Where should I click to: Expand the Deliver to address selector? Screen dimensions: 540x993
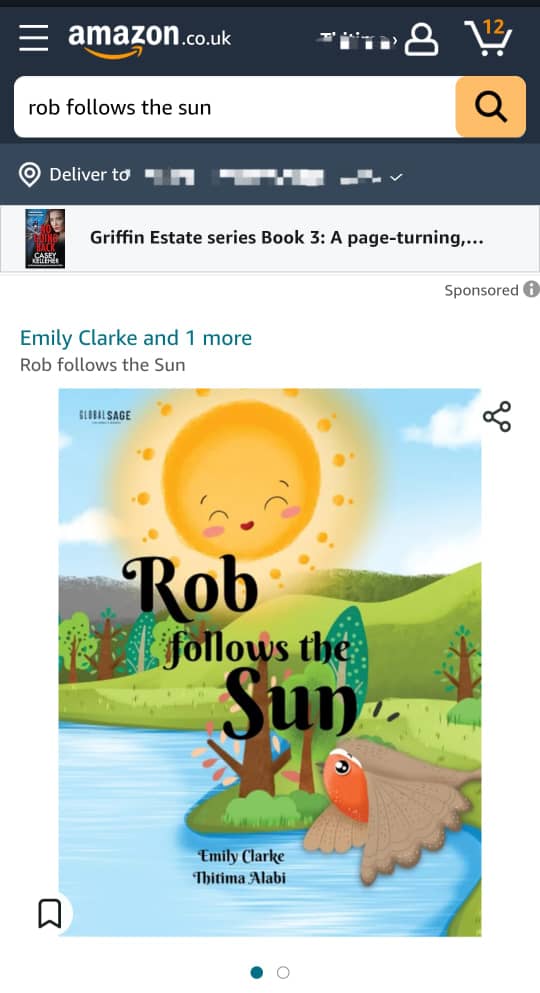(211, 175)
